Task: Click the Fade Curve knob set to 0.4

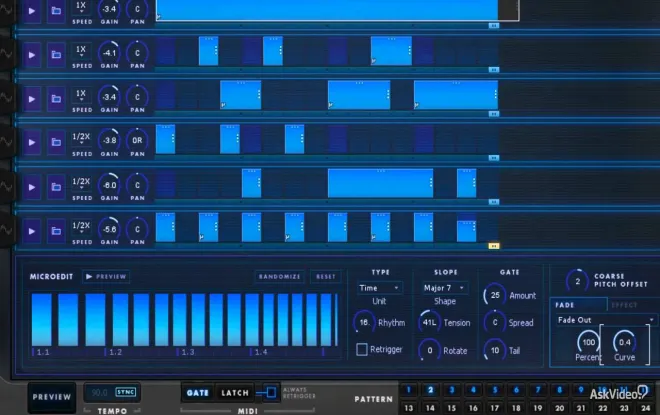Action: point(625,342)
